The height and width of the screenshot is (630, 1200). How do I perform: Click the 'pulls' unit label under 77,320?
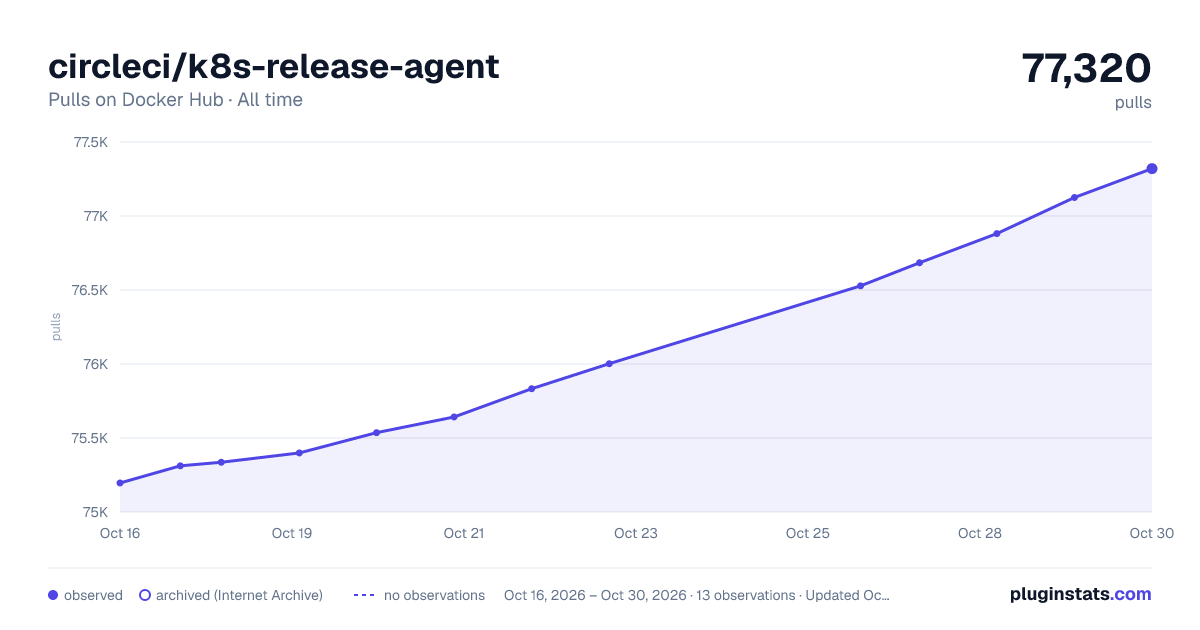coord(1133,102)
